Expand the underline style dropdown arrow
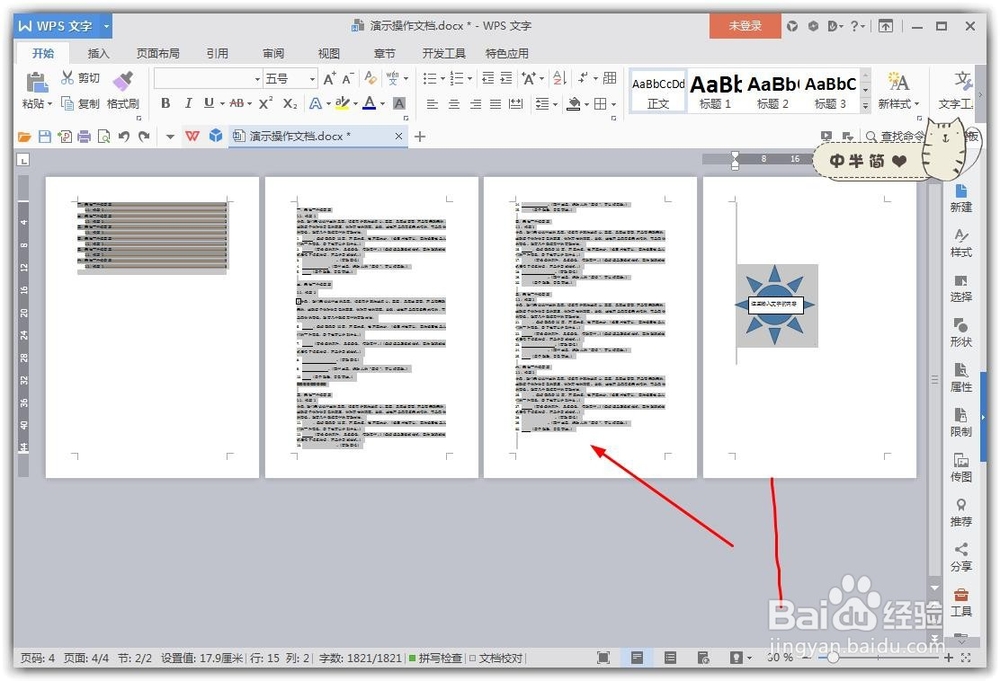Viewport: 1000px width, 681px height. point(223,103)
